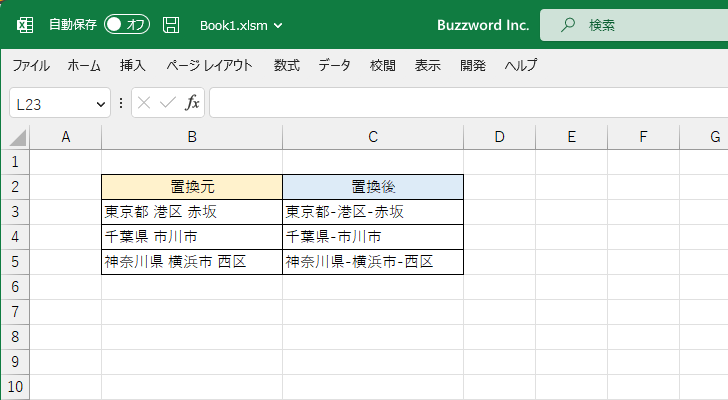Select column B header
Image resolution: width=728 pixels, height=400 pixels.
click(x=192, y=137)
